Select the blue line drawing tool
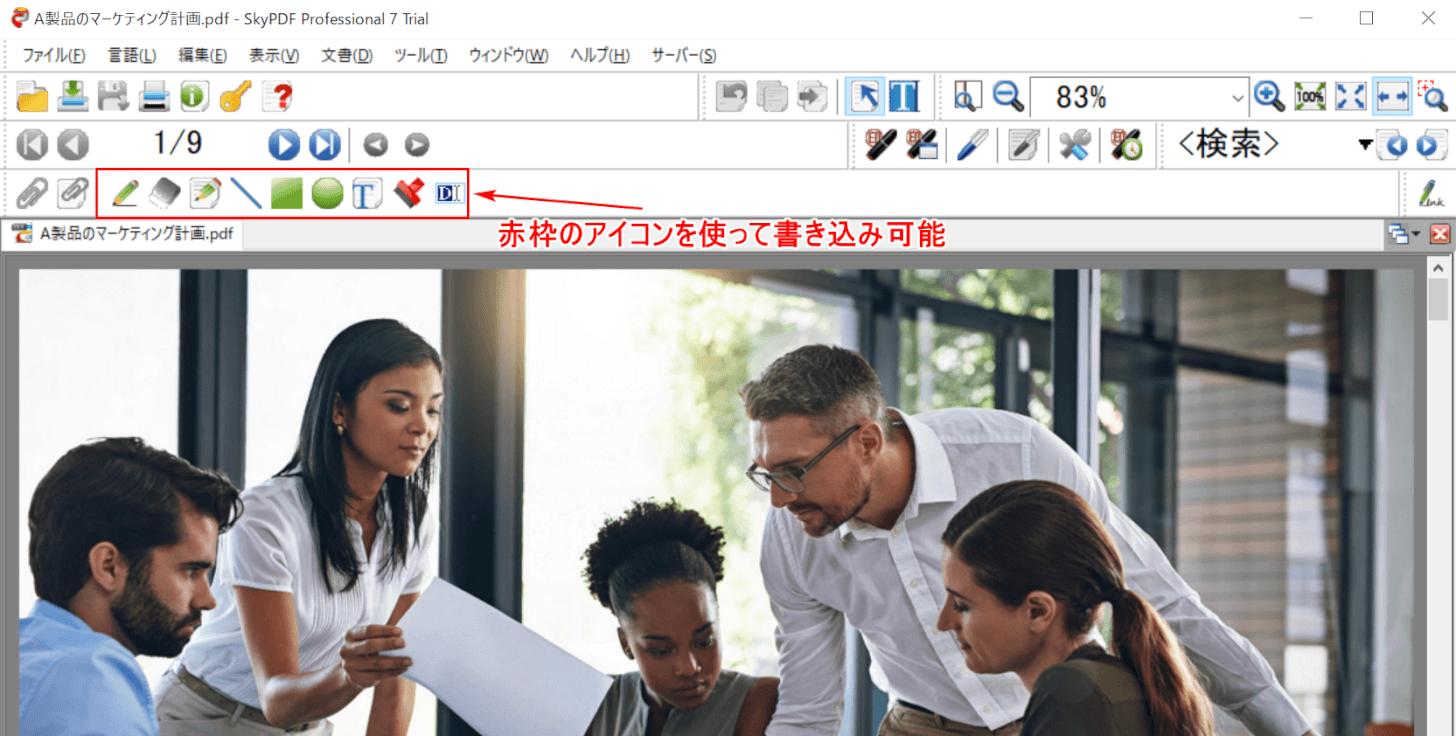 245,193
